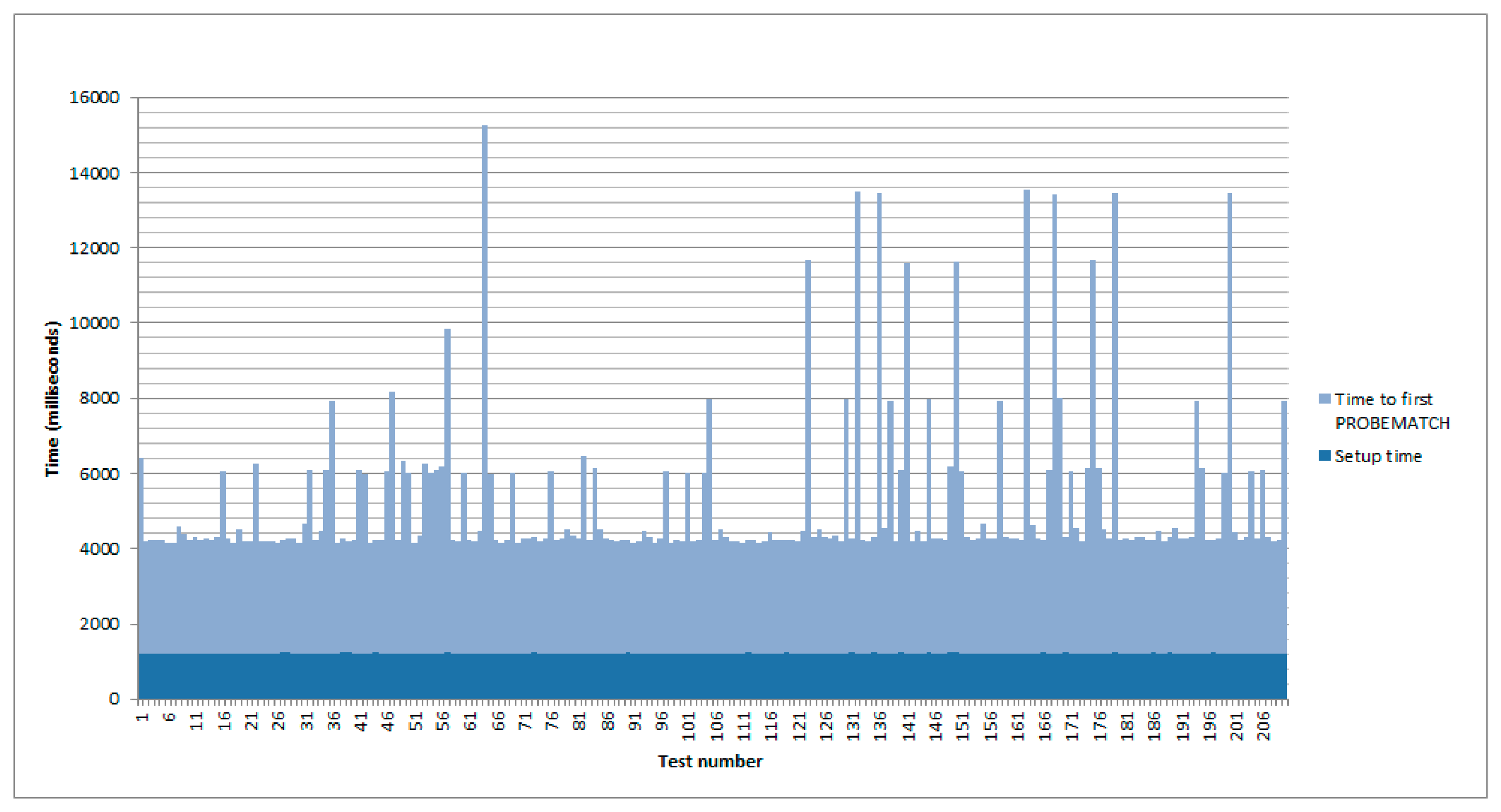Image resolution: width=1501 pixels, height=812 pixels.
Task: Click x-axis label 1
Action: (142, 717)
